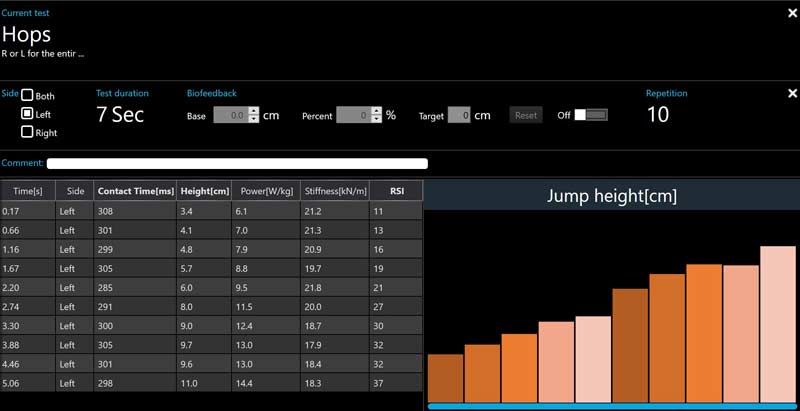
Task: Check the Right side checkbox
Action: [27, 133]
